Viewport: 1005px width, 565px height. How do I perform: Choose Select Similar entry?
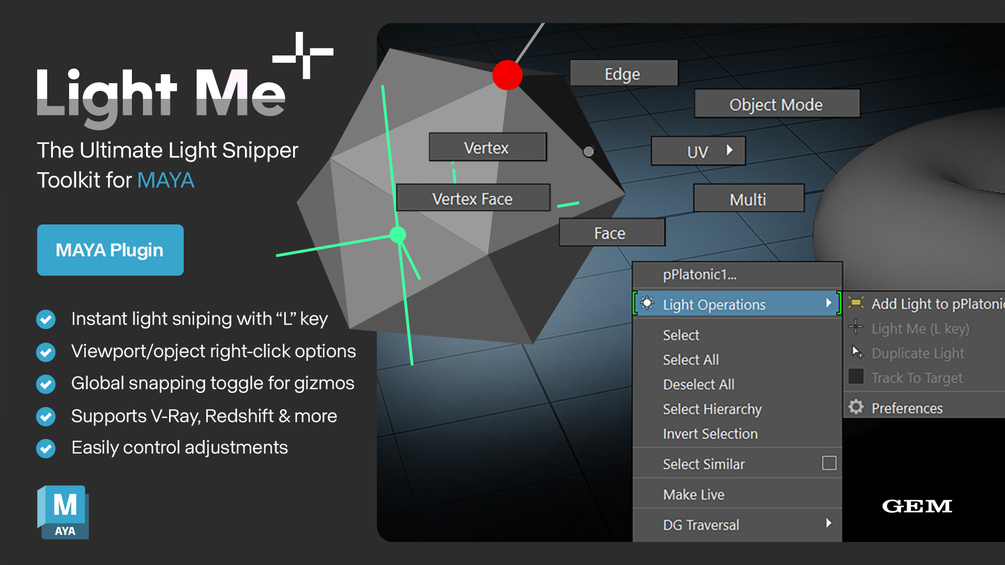tap(704, 464)
